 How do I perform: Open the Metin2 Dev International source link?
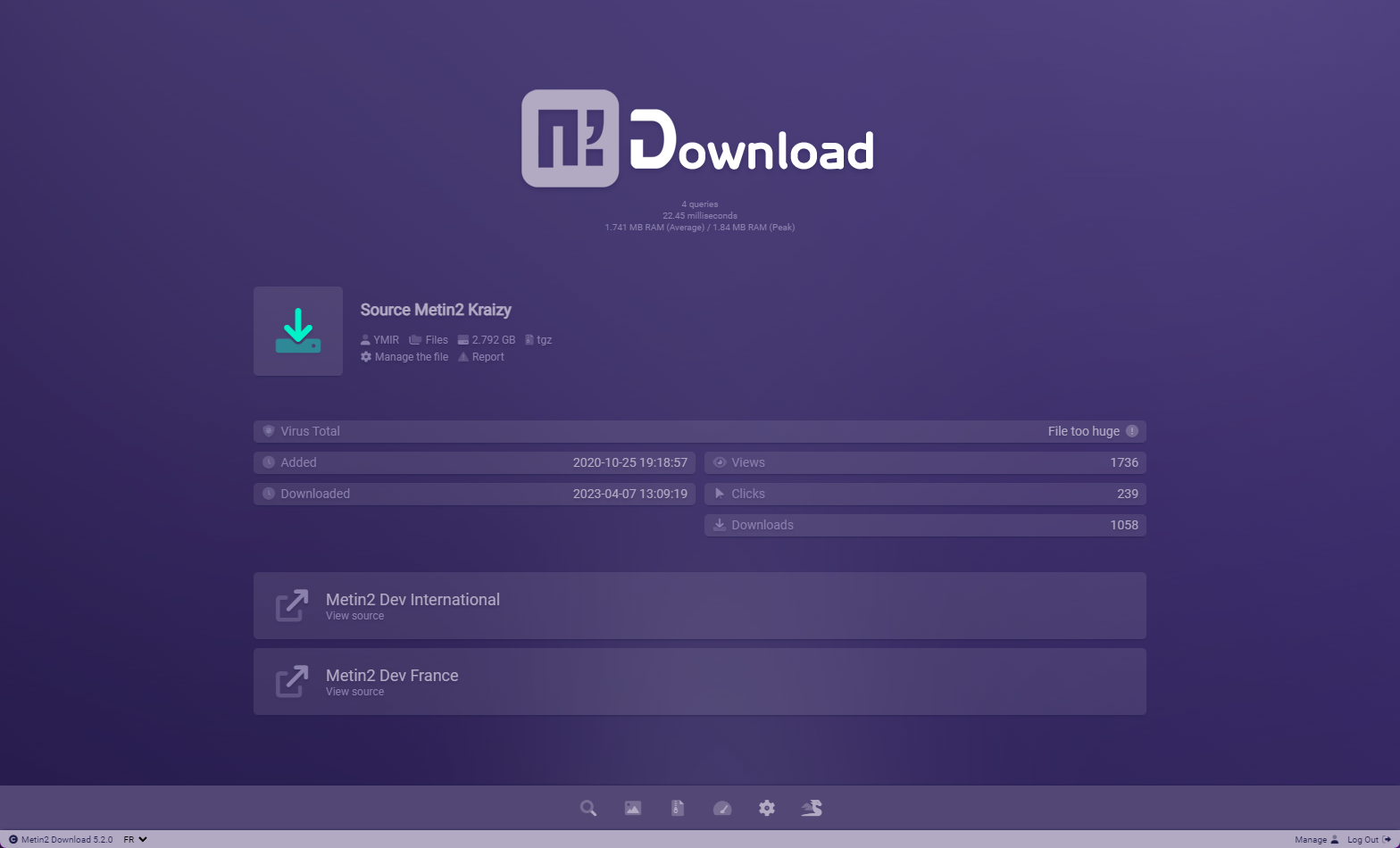[x=700, y=605]
